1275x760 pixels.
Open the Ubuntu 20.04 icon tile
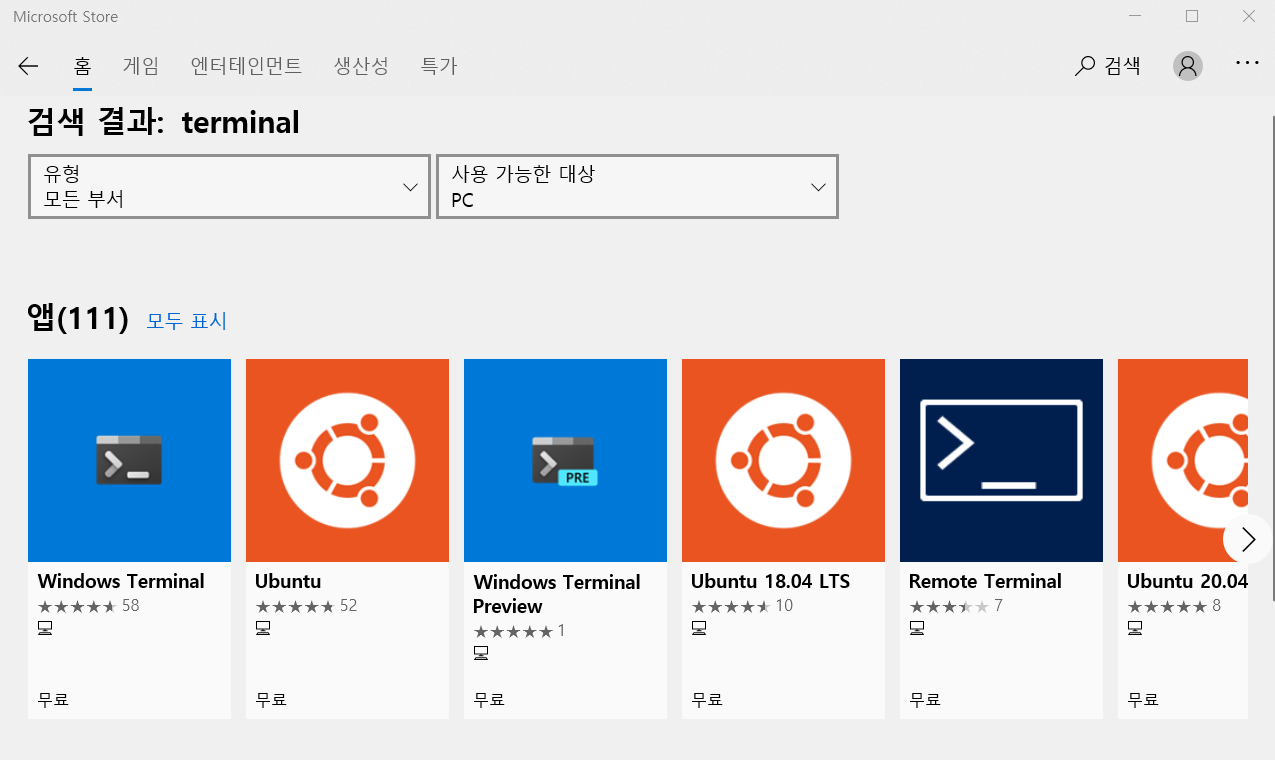coord(1183,460)
